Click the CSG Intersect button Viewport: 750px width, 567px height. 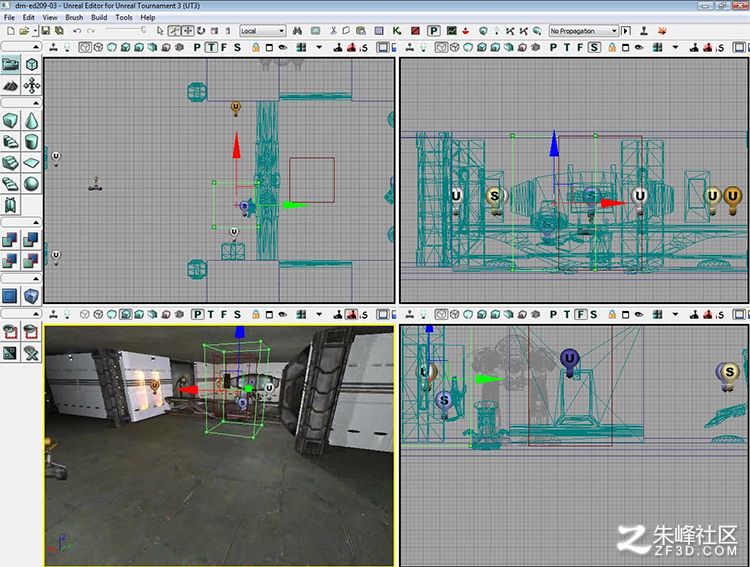point(11,261)
